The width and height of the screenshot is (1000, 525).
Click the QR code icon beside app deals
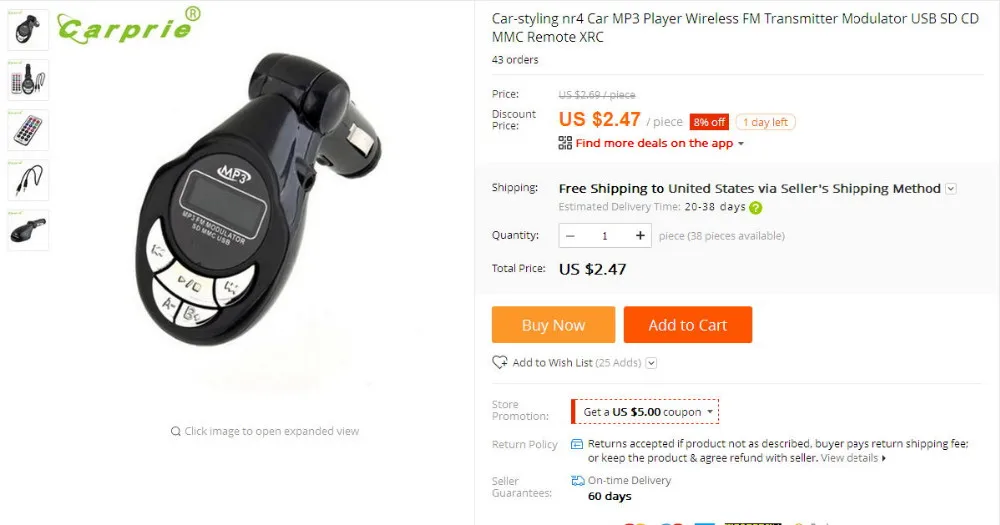click(x=565, y=143)
